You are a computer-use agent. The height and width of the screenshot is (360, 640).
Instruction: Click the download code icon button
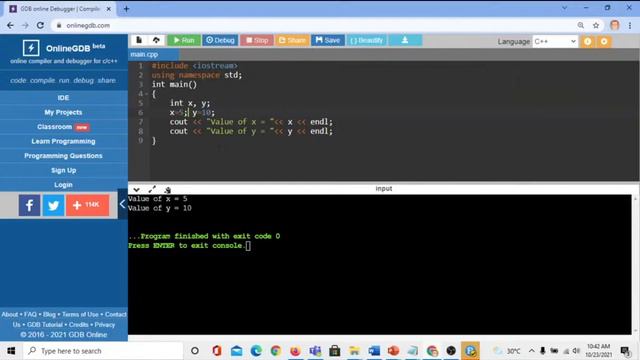[405, 40]
